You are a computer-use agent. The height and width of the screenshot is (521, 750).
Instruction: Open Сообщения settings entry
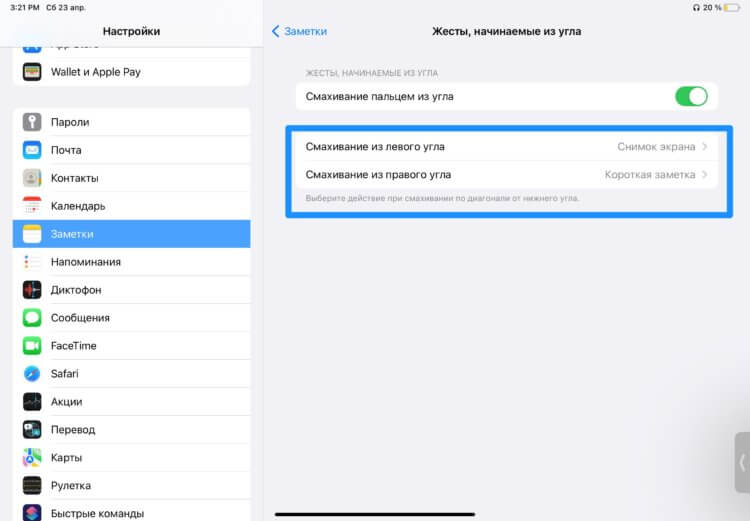(x=132, y=318)
